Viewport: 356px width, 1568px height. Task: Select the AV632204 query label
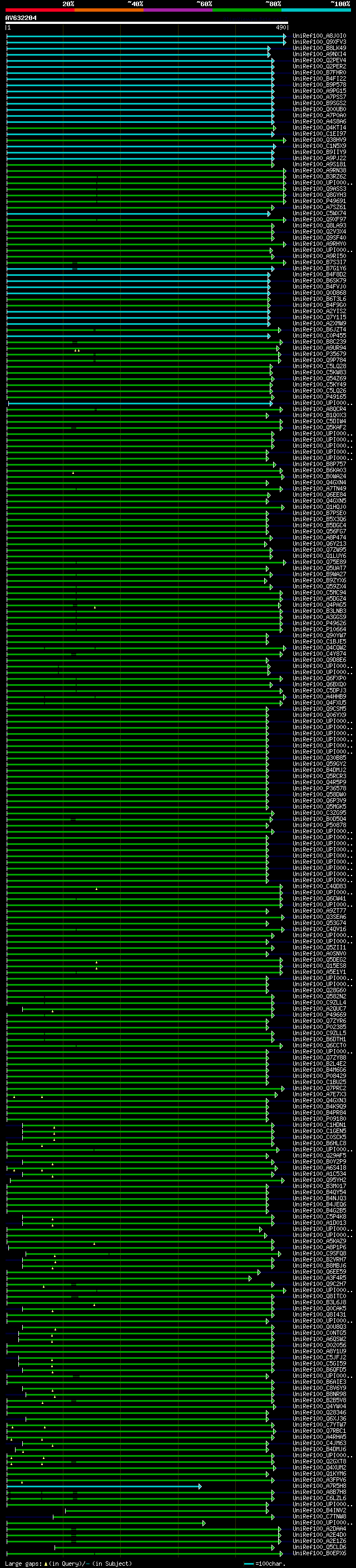pos(21,18)
